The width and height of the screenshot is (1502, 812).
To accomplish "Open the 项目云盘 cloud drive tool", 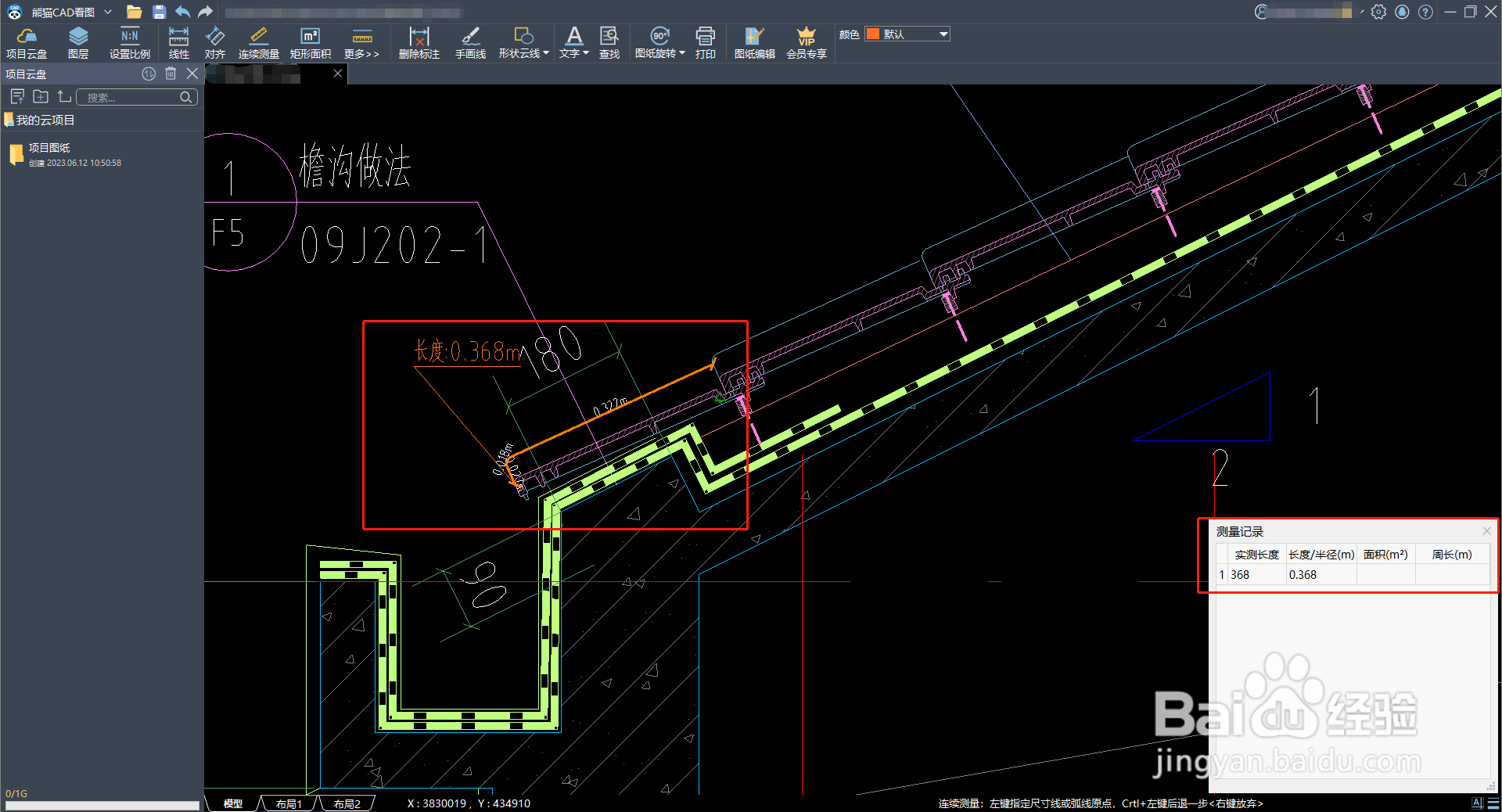I will 27,43.
